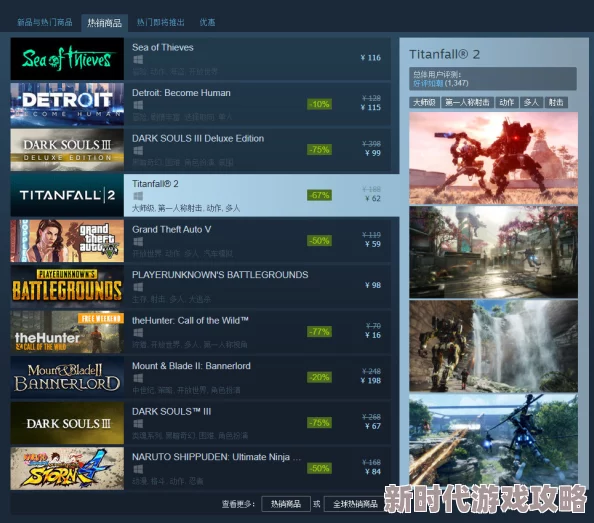Open the Grand Theft Auto V title
Screen dimensions: 594x523
click(171, 229)
